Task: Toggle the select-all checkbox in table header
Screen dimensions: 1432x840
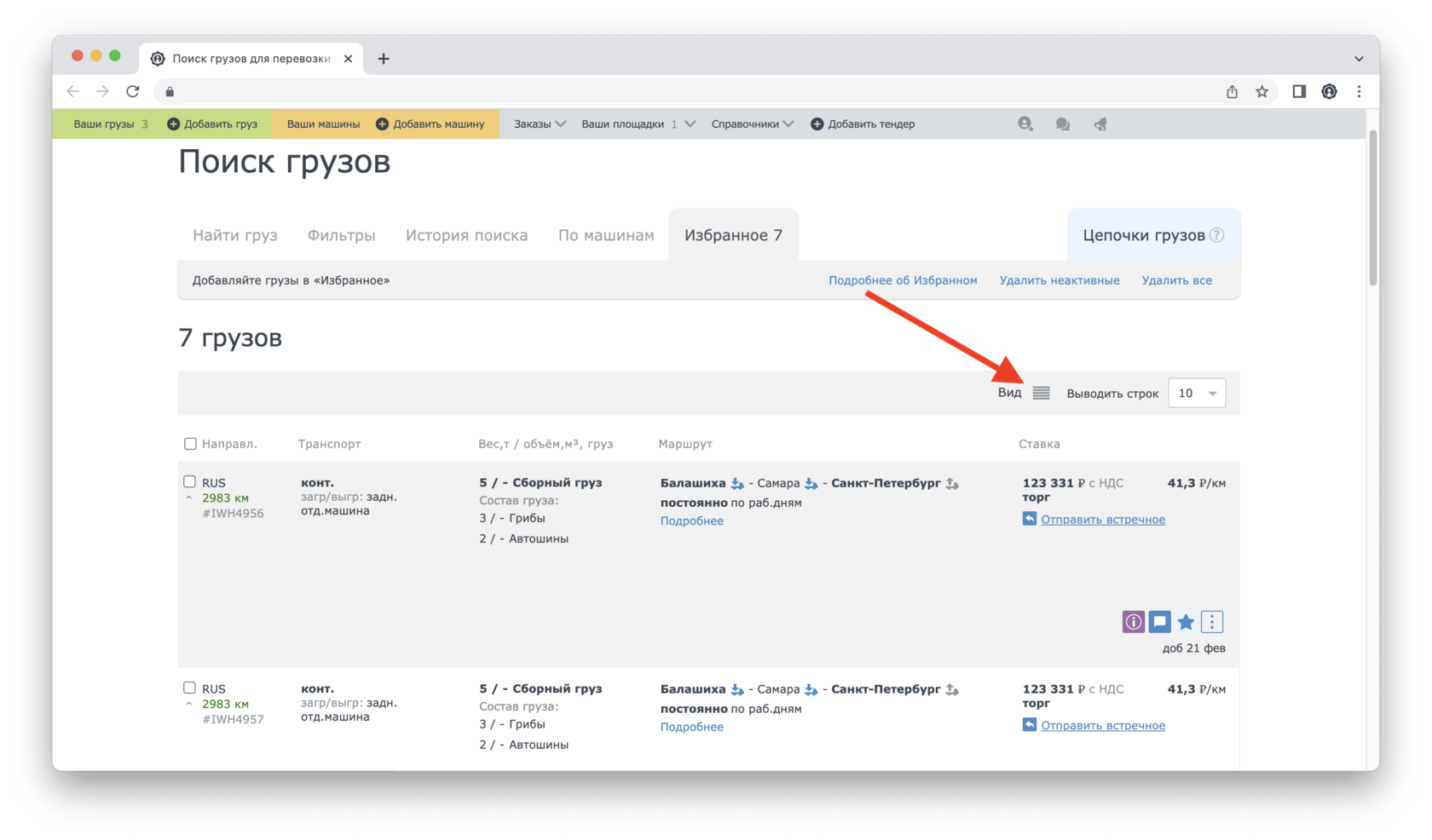Action: click(190, 444)
